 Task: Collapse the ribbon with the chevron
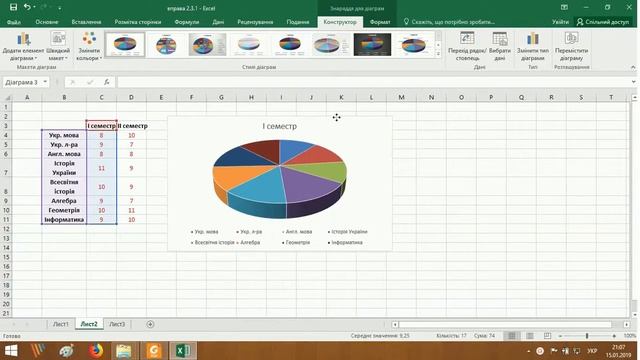pyautogui.click(x=633, y=67)
